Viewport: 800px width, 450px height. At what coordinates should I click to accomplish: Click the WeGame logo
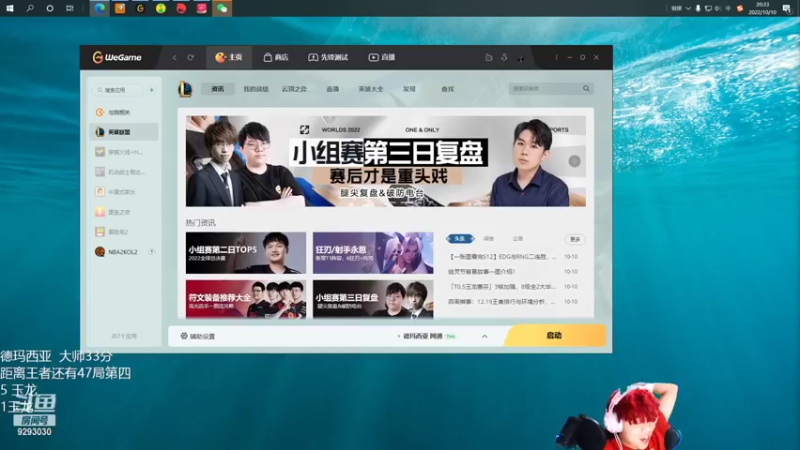point(117,57)
